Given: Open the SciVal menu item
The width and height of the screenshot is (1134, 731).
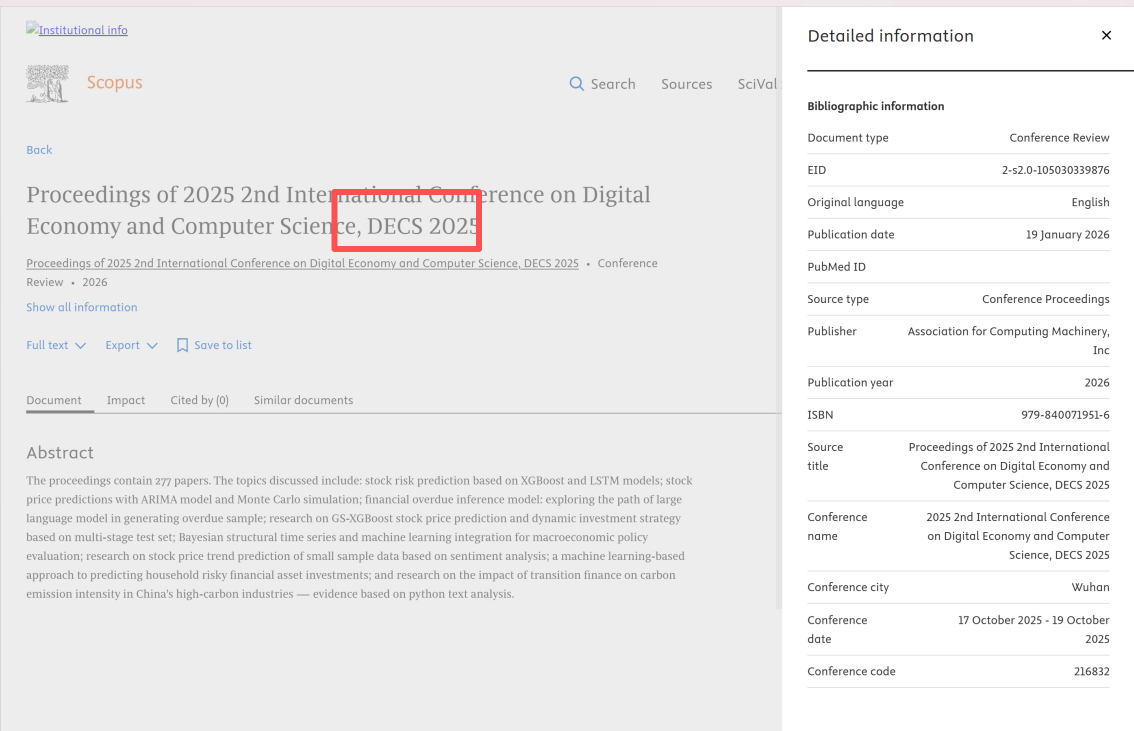Looking at the screenshot, I should point(757,84).
